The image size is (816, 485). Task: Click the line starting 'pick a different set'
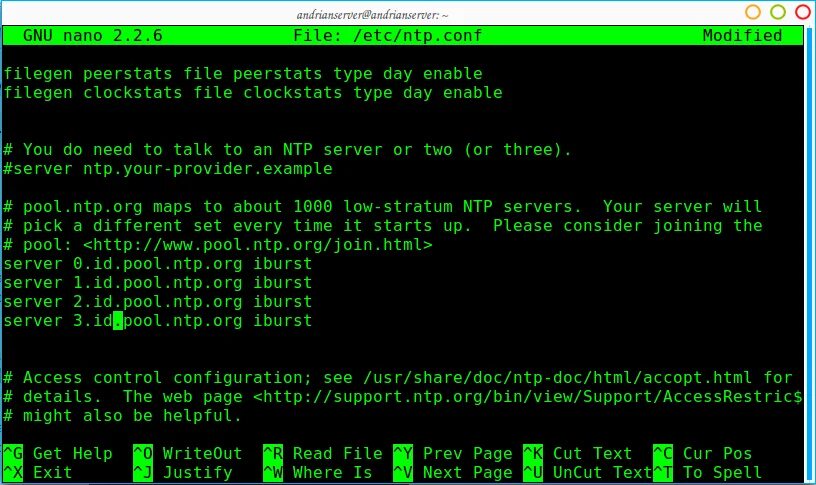tap(382, 226)
